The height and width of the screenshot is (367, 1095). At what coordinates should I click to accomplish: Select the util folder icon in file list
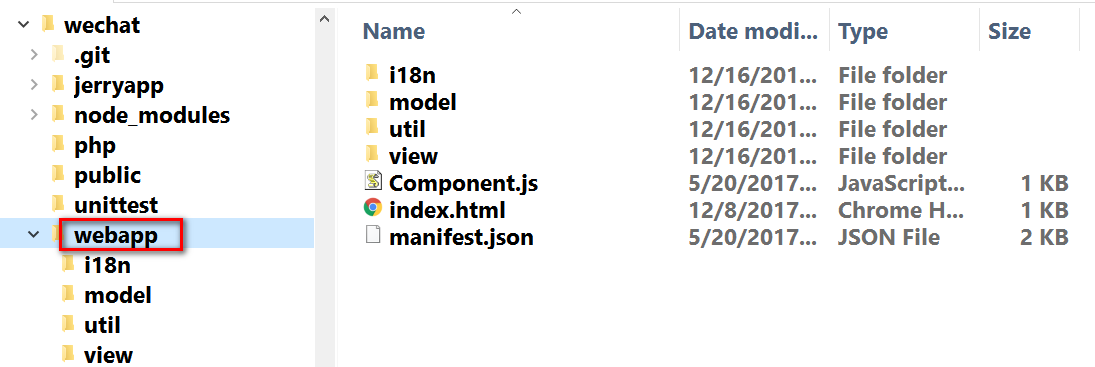[x=372, y=128]
